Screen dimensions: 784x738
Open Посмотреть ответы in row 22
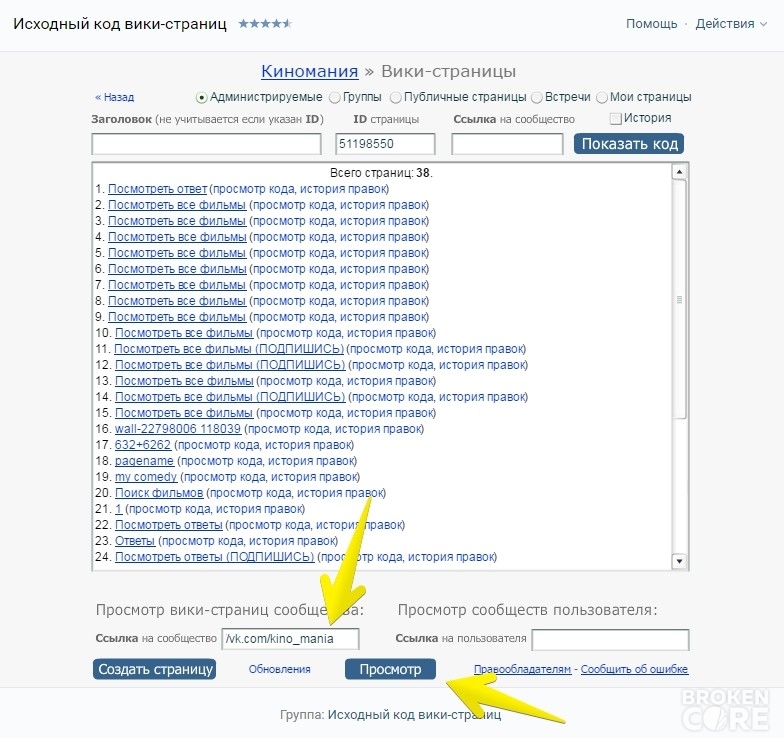[168, 525]
